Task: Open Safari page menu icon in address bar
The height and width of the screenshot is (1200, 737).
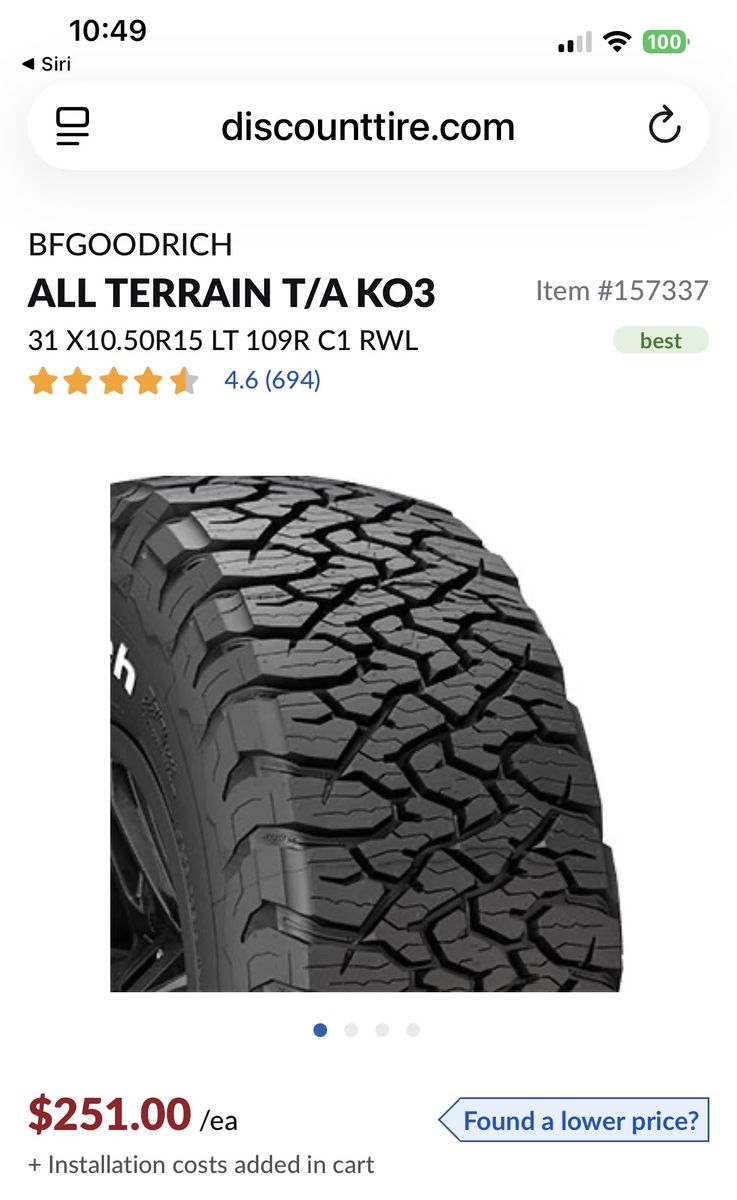Action: coord(73,127)
